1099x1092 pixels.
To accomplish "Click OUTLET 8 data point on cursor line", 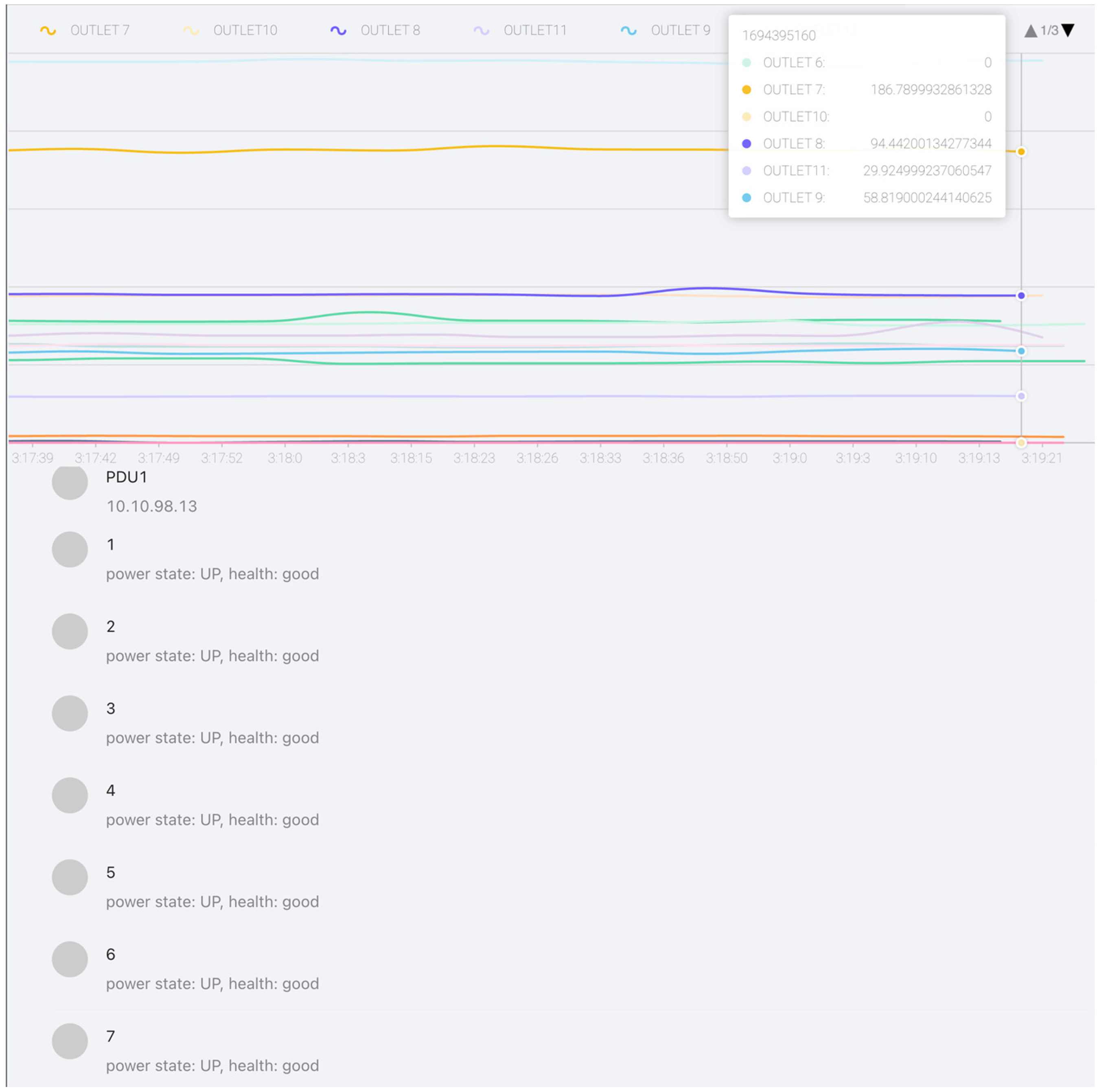I will click(x=1021, y=296).
